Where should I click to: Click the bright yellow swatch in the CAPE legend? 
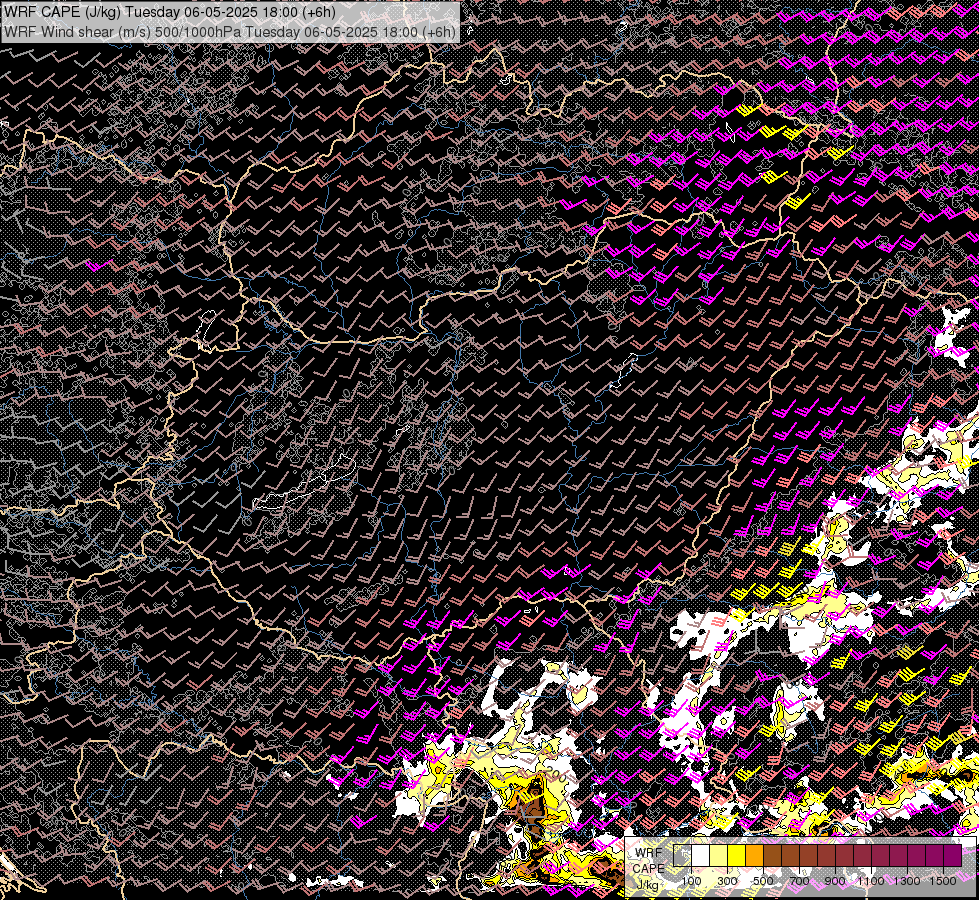pos(737,856)
